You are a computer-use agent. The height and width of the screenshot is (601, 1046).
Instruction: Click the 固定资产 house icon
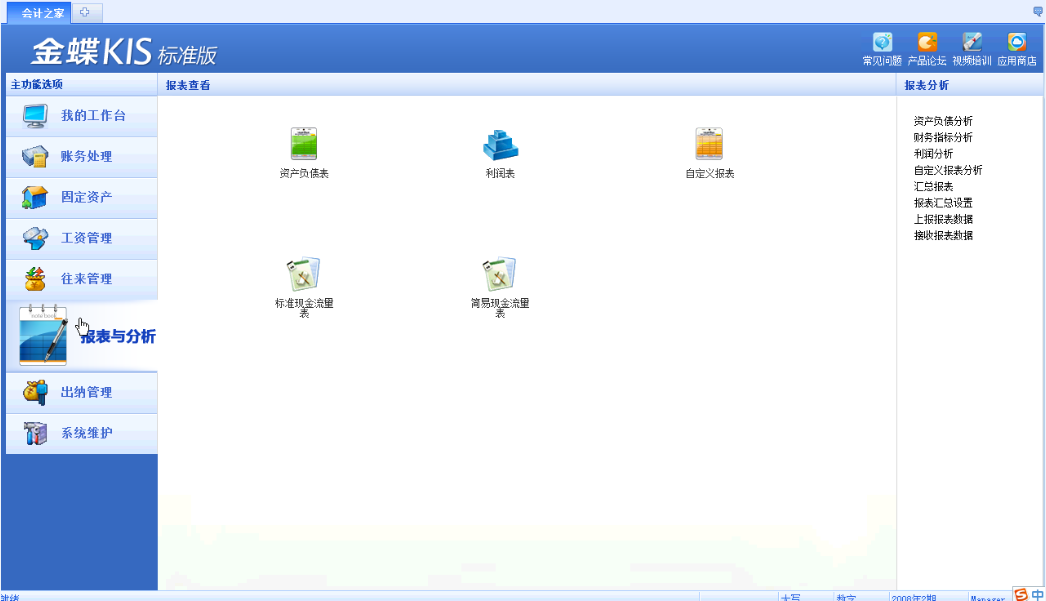point(35,197)
